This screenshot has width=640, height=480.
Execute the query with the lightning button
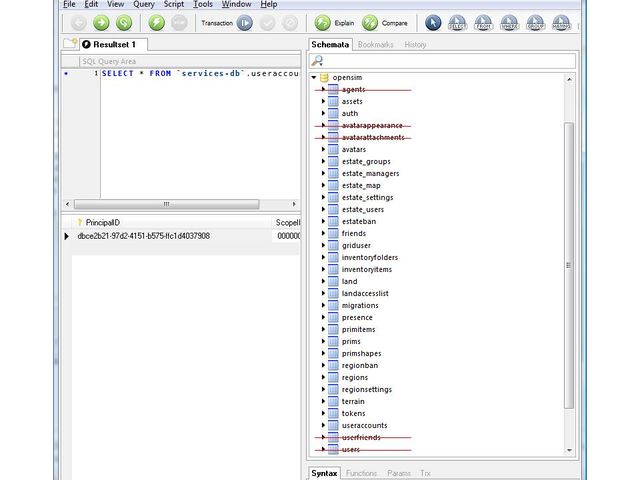click(x=156, y=22)
